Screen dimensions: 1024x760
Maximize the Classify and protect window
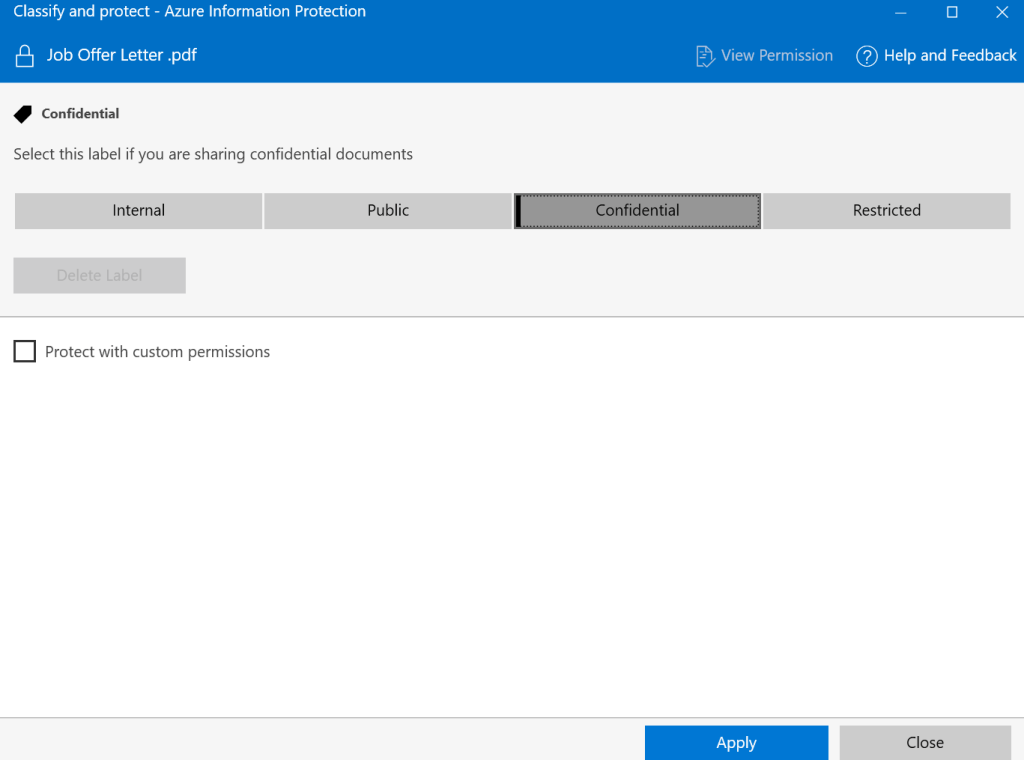point(952,12)
